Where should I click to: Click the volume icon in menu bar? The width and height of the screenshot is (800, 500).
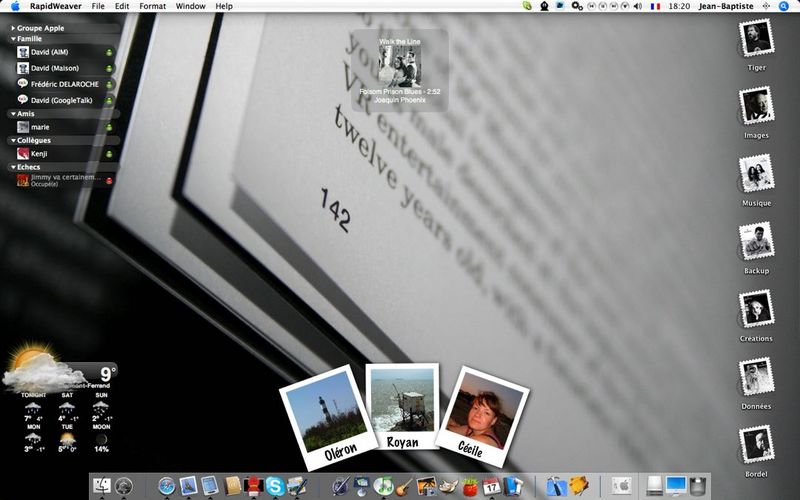638,6
